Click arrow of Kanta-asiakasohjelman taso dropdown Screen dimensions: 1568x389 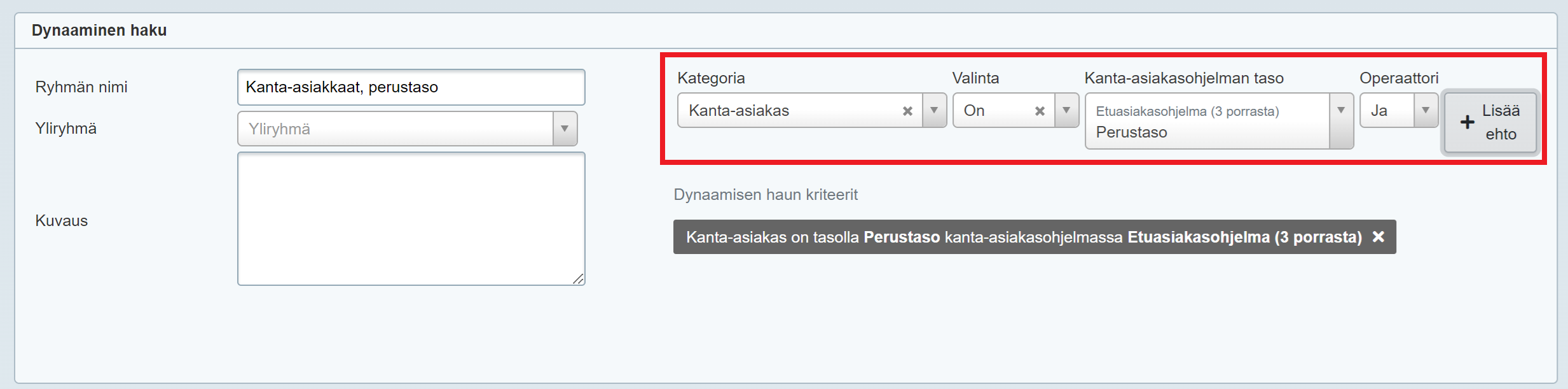pyautogui.click(x=1341, y=111)
